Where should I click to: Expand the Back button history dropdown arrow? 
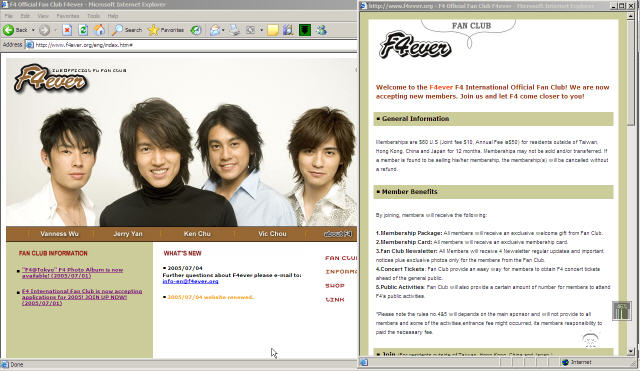pyautogui.click(x=33, y=30)
